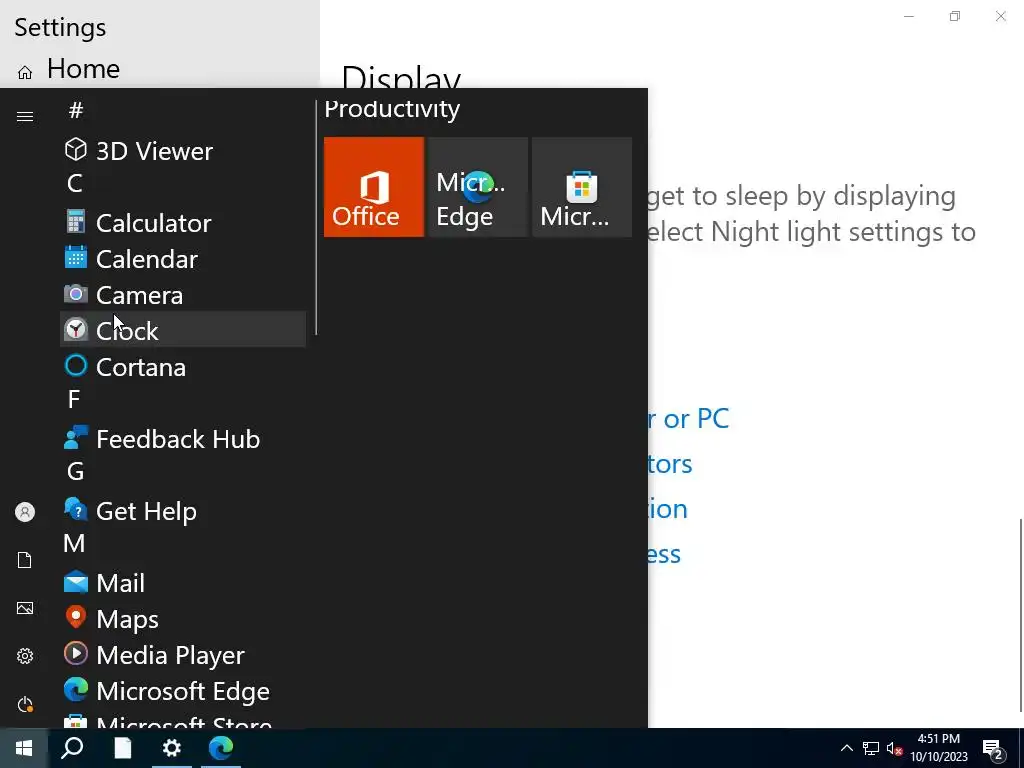
Task: Open Edge from the taskbar
Action: tap(221, 748)
